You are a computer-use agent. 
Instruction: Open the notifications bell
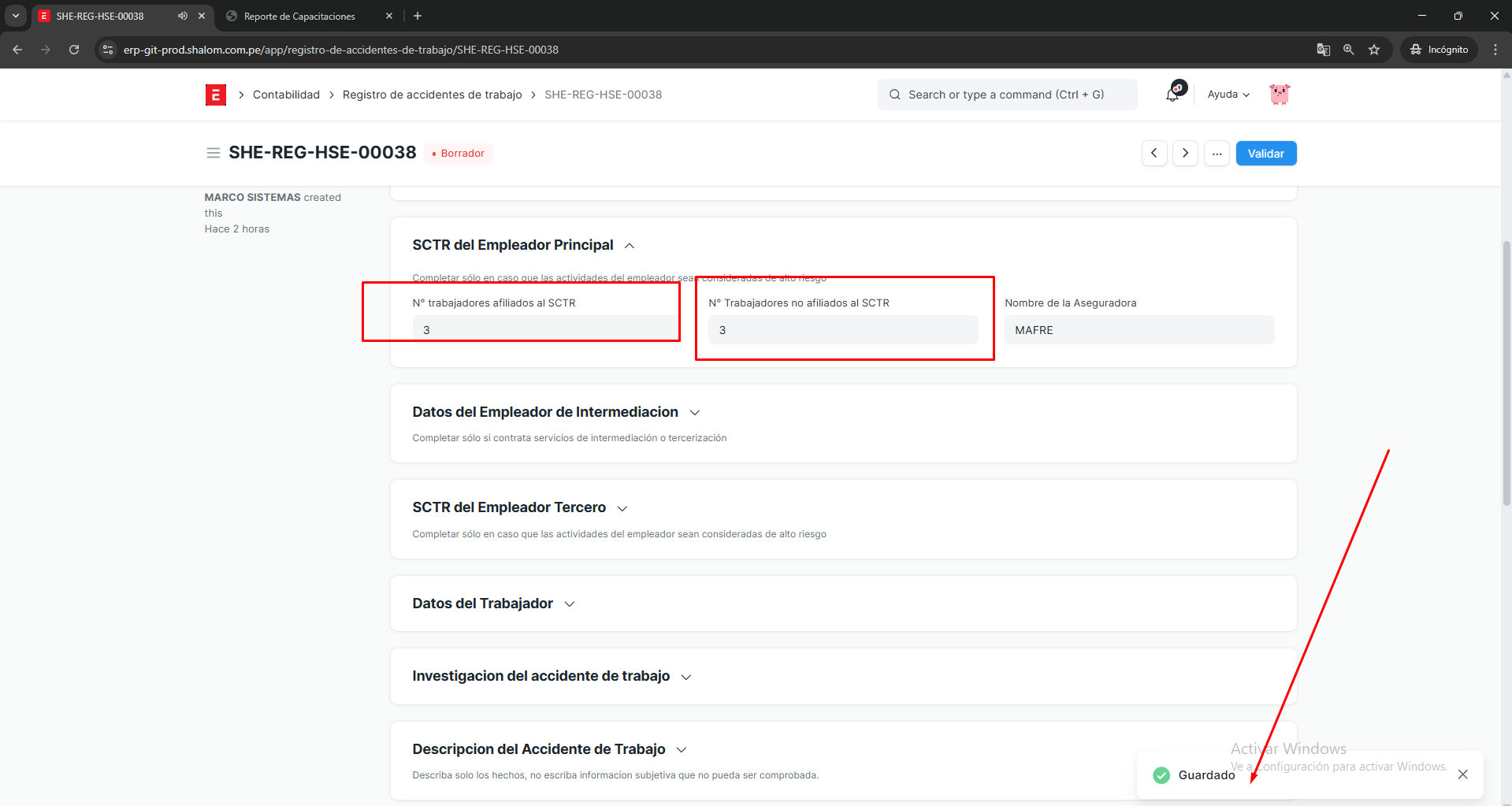tap(1173, 95)
